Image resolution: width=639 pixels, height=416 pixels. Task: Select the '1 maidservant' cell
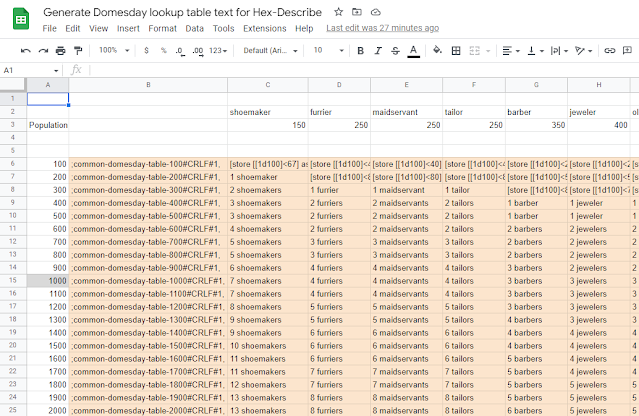(x=406, y=190)
